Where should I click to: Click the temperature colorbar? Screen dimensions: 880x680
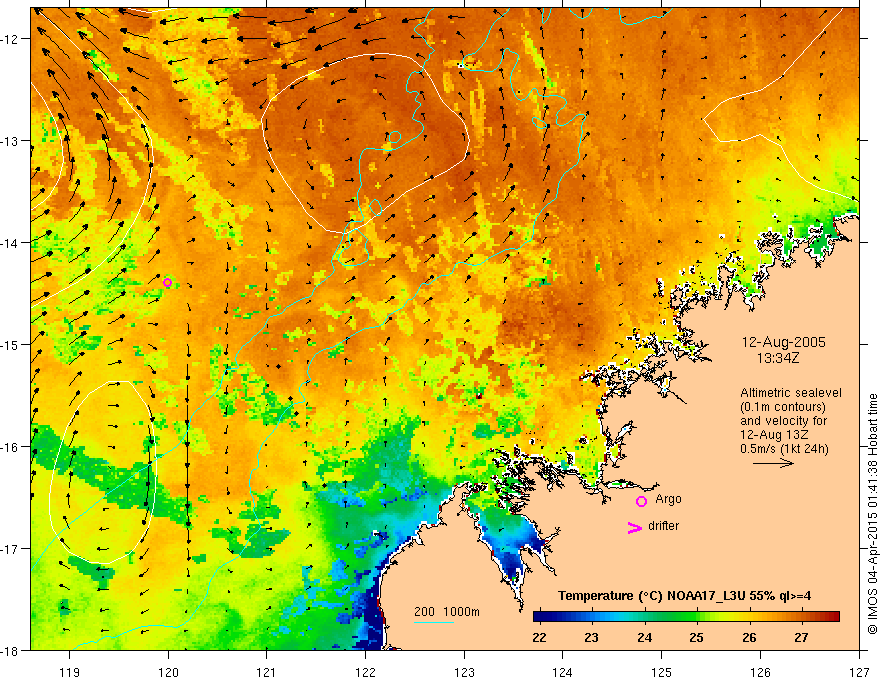[x=686, y=617]
